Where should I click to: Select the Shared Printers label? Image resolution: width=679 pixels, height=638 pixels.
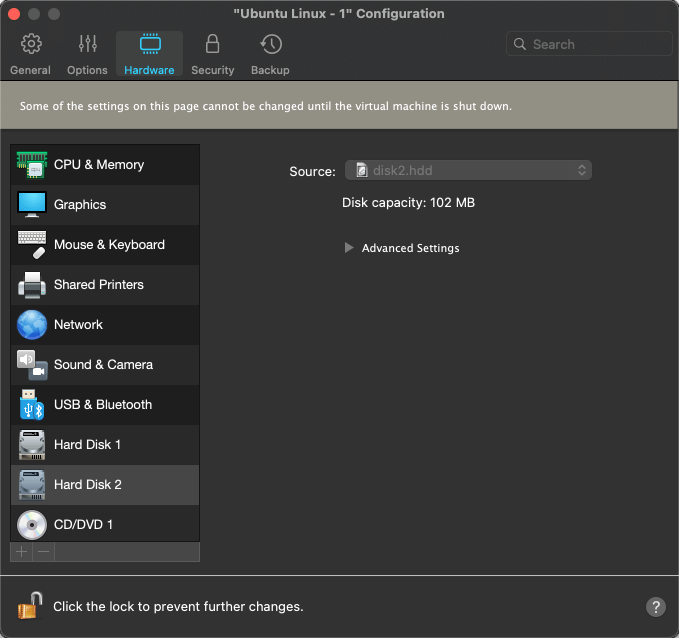(99, 285)
